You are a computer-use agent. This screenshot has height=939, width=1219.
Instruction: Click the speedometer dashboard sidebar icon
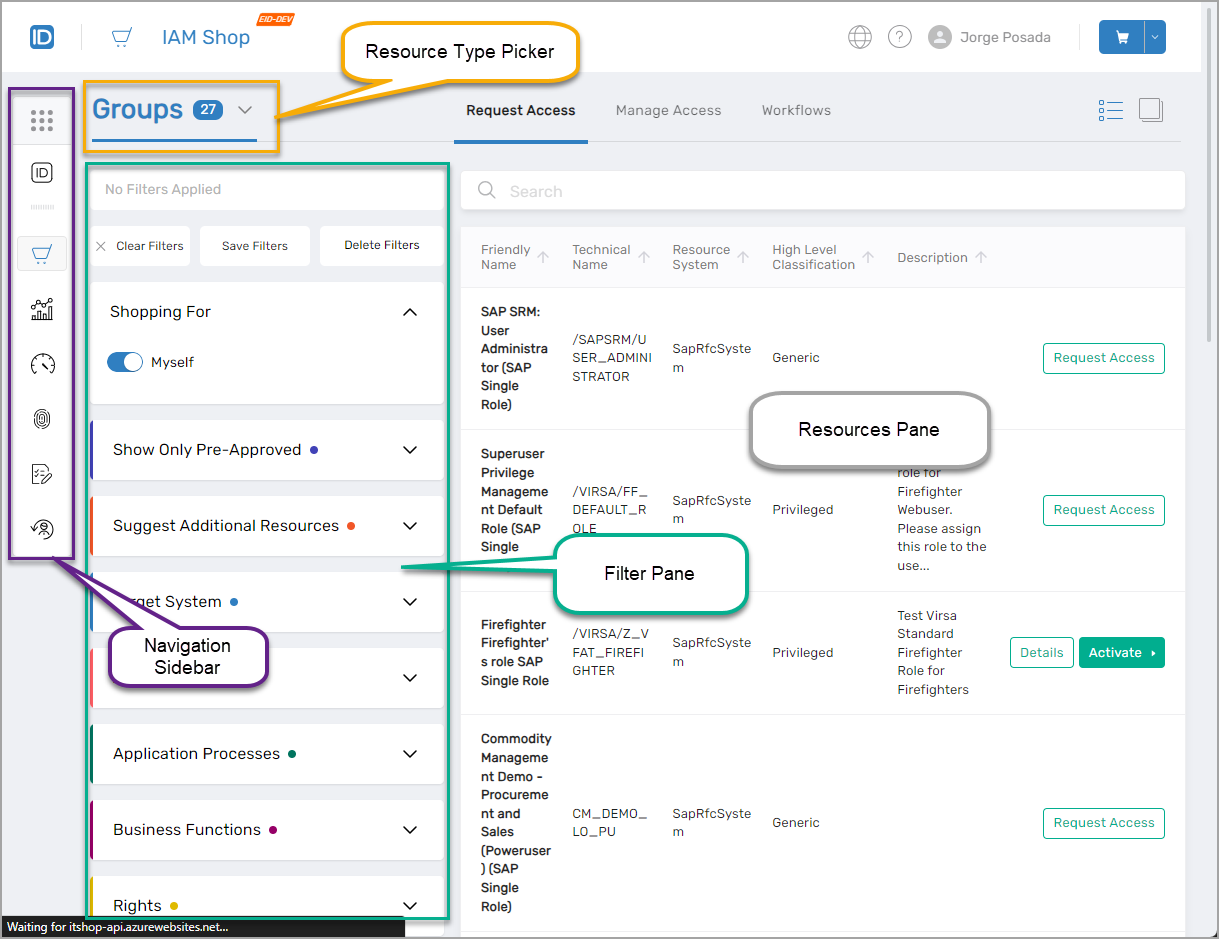pos(41,364)
